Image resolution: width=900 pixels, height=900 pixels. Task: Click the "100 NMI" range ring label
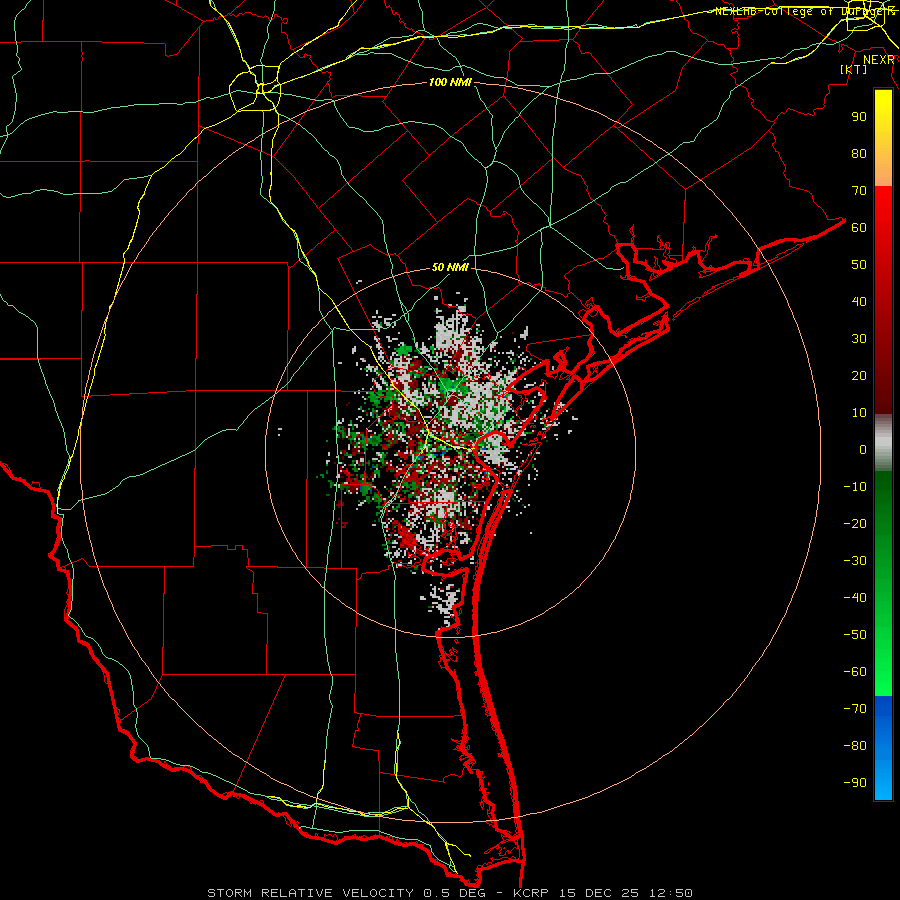[450, 82]
